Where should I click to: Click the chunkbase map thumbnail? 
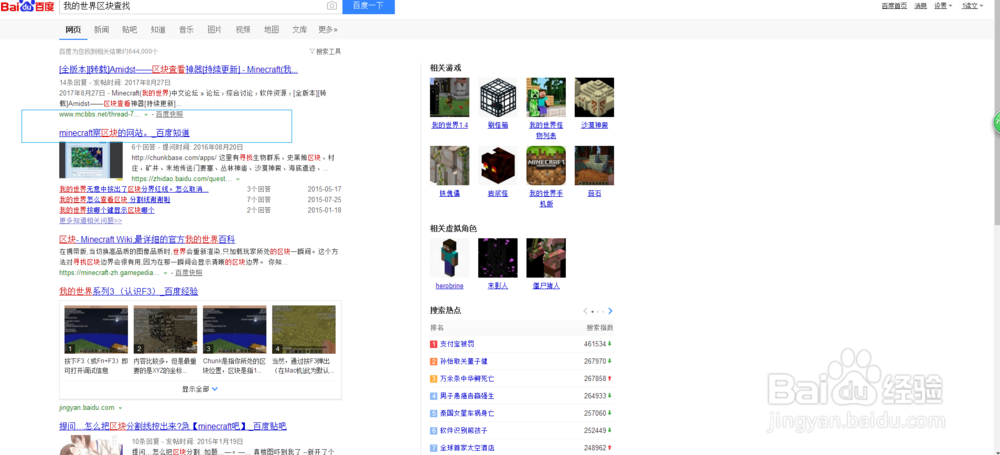tap(91, 160)
